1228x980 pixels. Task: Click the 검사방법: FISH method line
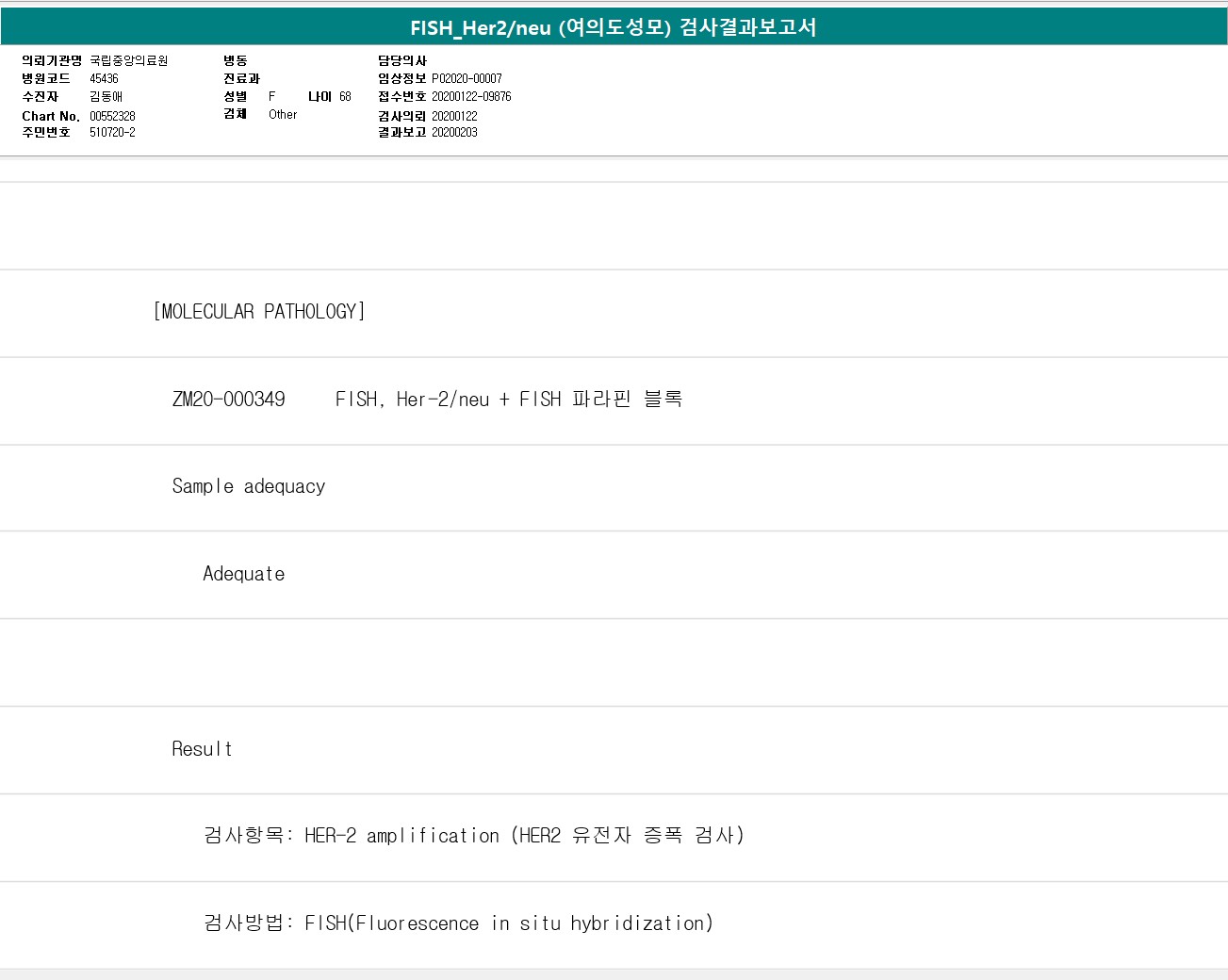(x=614, y=924)
